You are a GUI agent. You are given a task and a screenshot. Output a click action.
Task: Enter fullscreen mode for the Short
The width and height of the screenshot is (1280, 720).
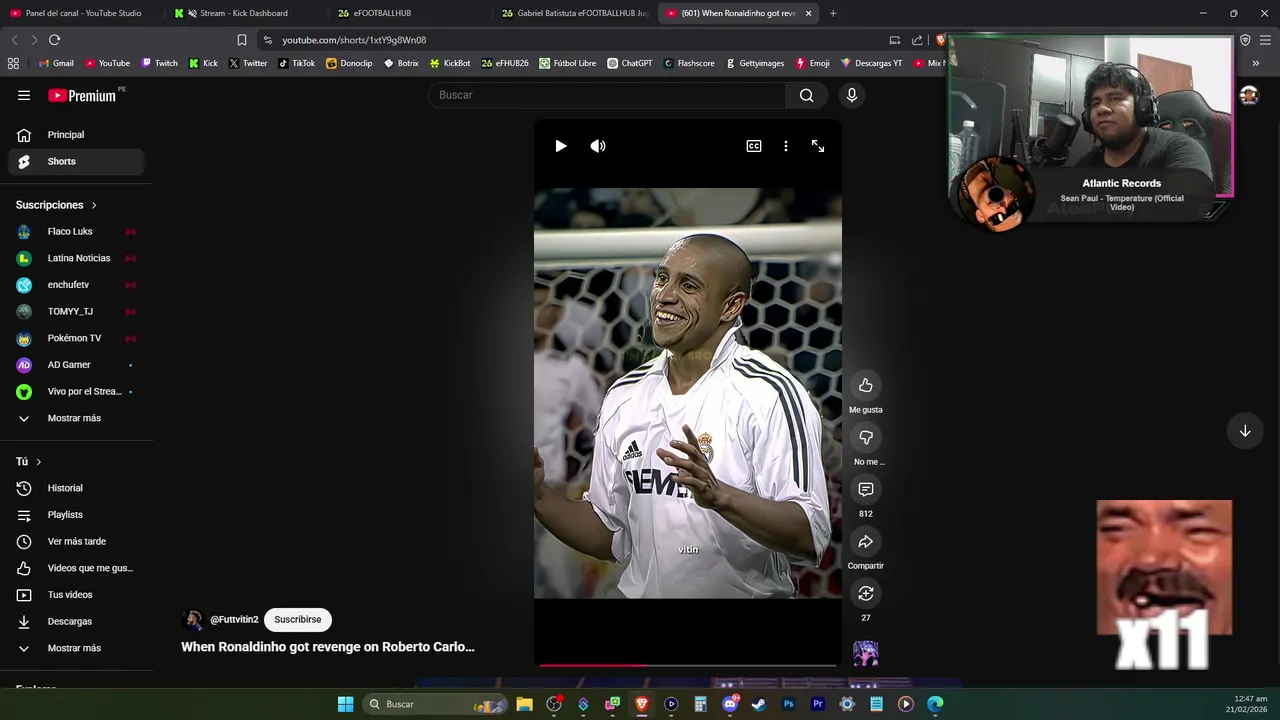click(x=818, y=146)
